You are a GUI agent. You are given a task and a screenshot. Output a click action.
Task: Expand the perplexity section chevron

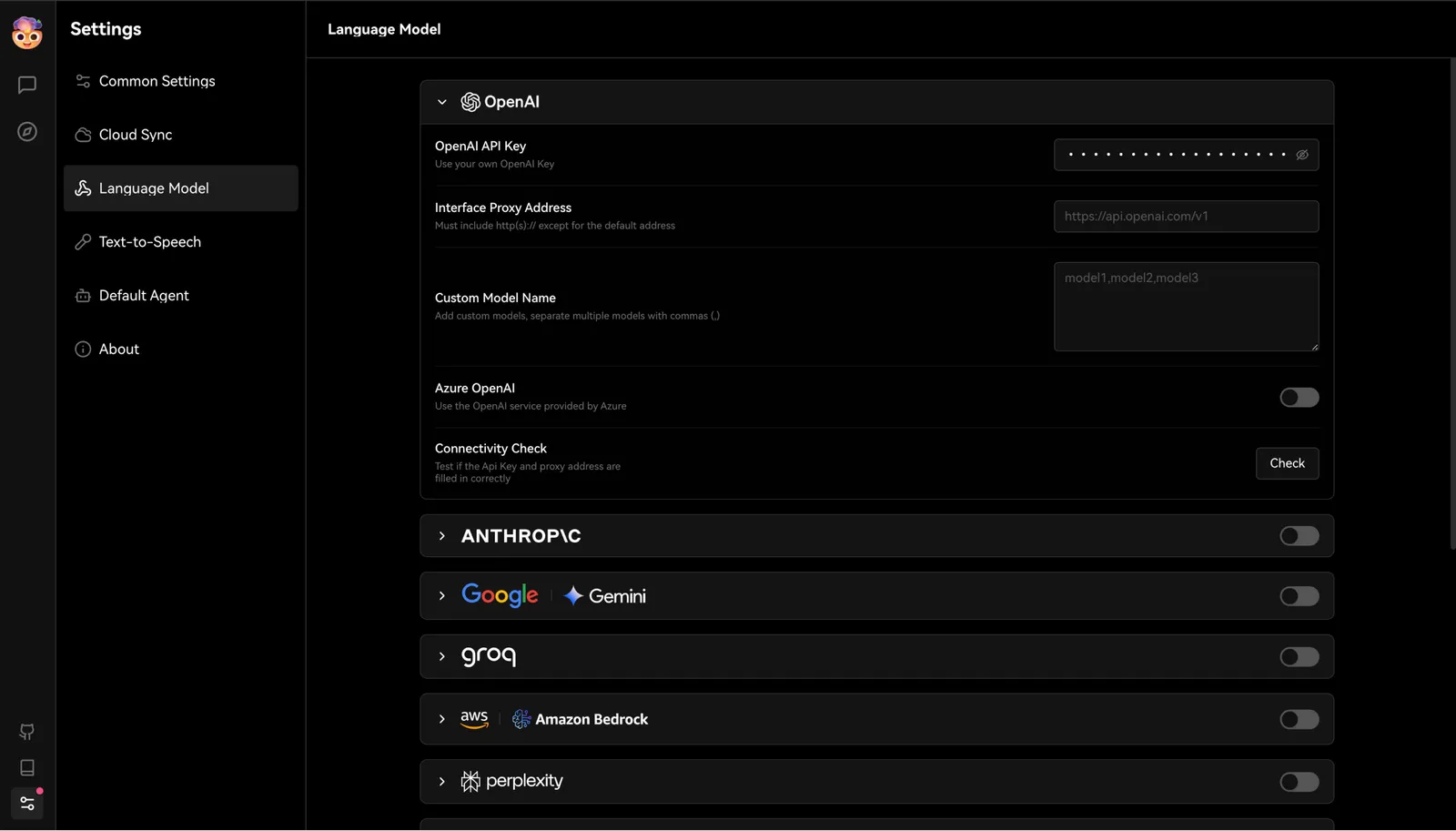tap(442, 782)
